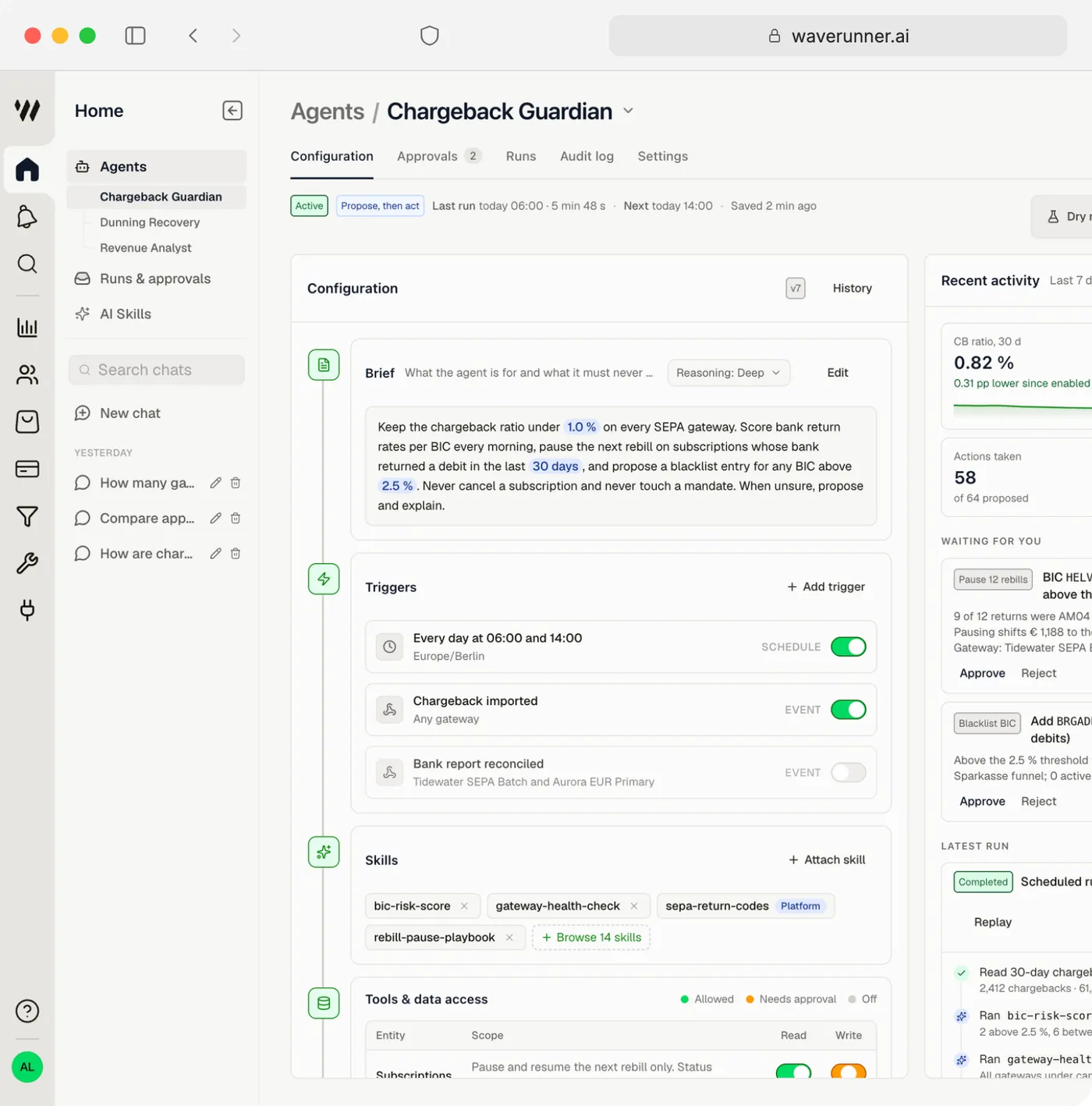Click the browser privacy shield icon
The height and width of the screenshot is (1106, 1092).
coord(430,36)
